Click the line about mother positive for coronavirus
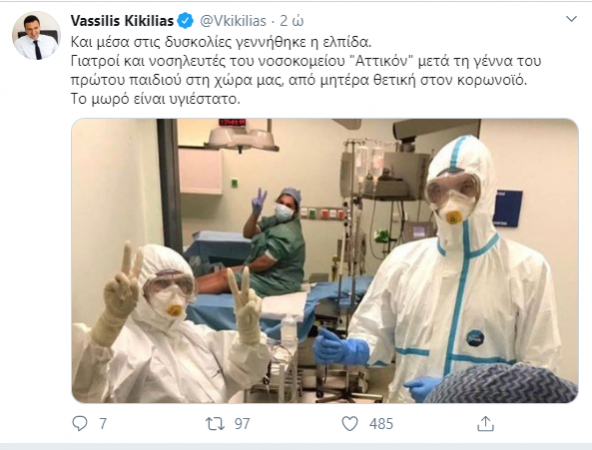This screenshot has width=592, height=450. [x=299, y=80]
